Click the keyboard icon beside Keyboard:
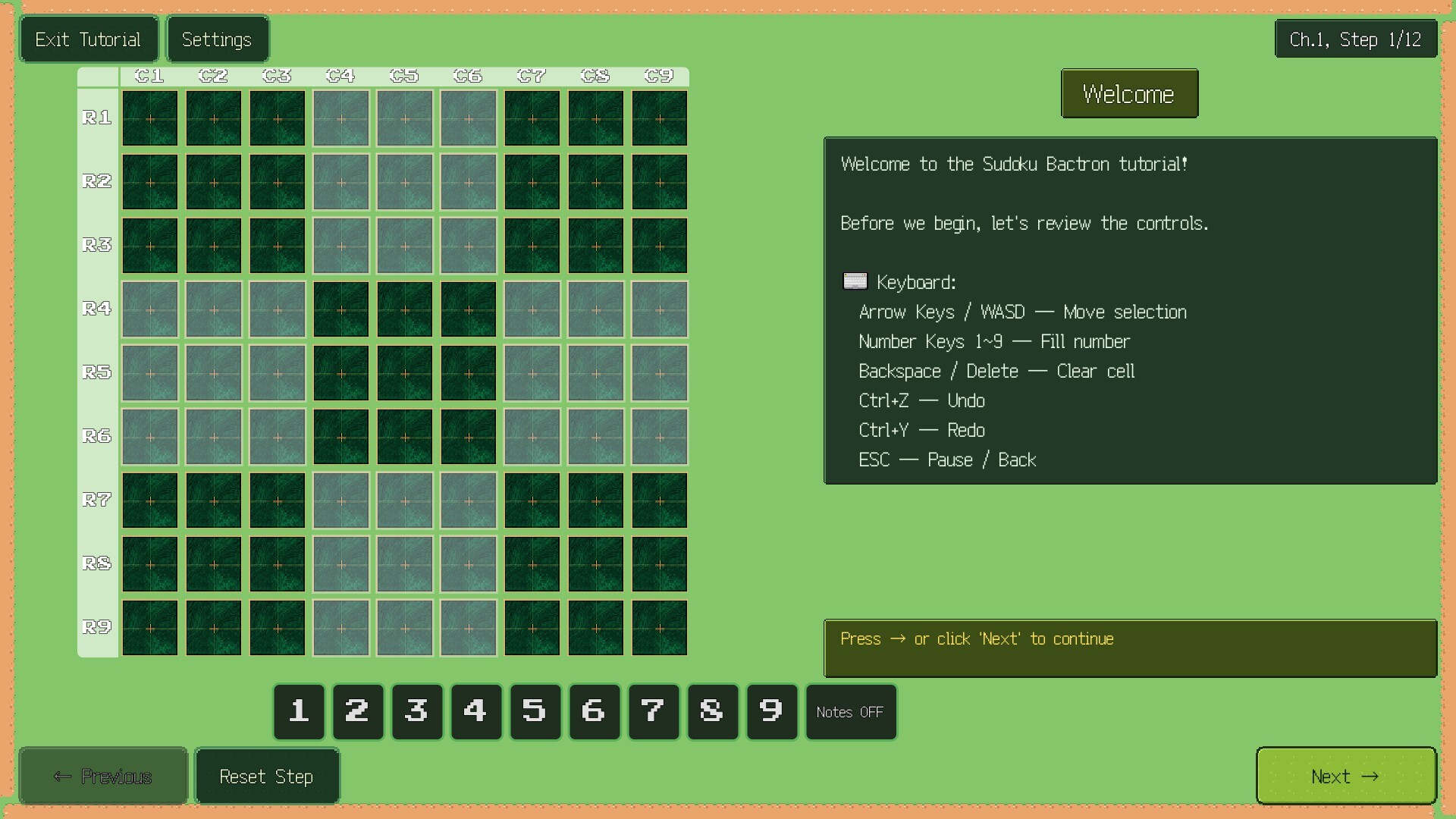 (855, 281)
